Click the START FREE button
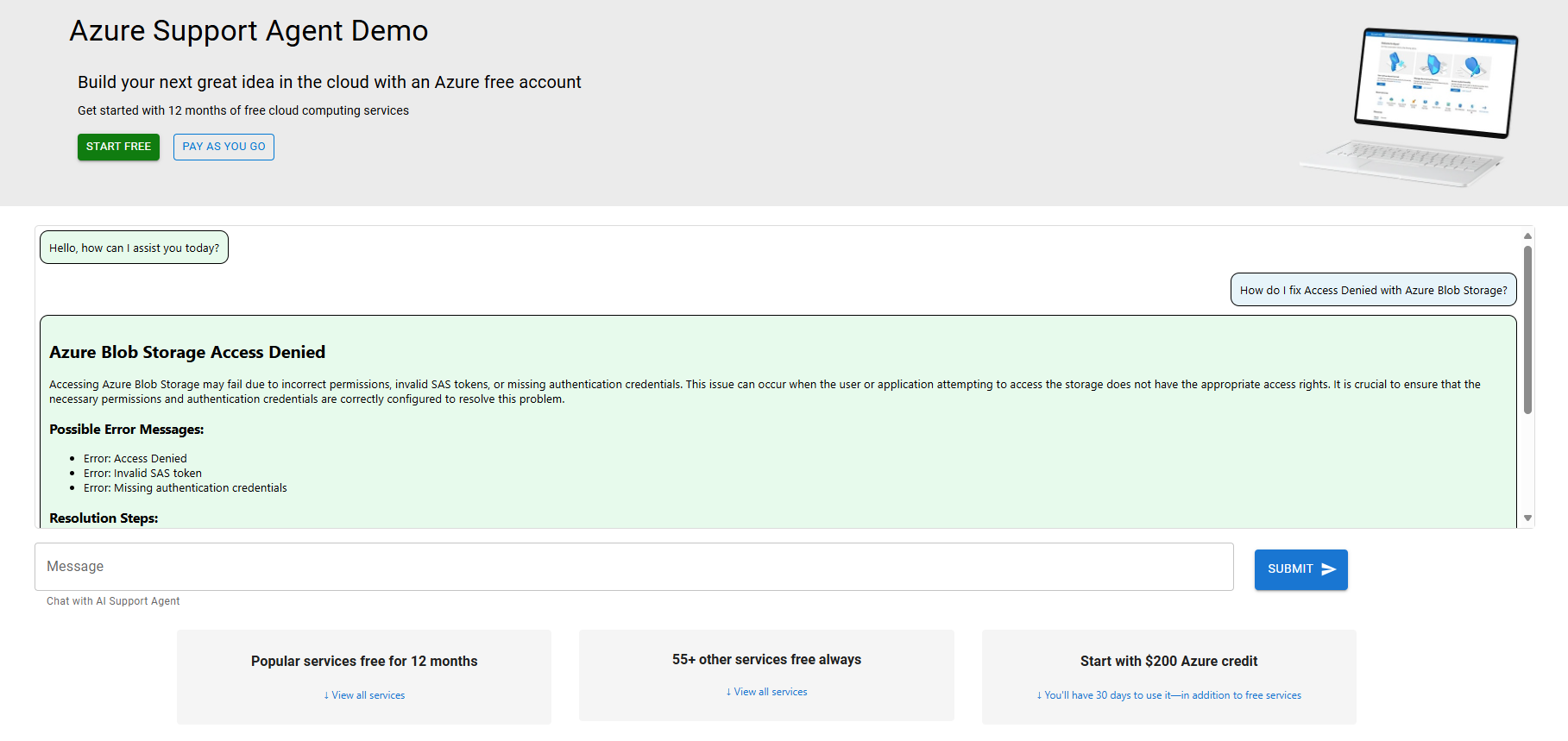1568x741 pixels. coord(118,147)
